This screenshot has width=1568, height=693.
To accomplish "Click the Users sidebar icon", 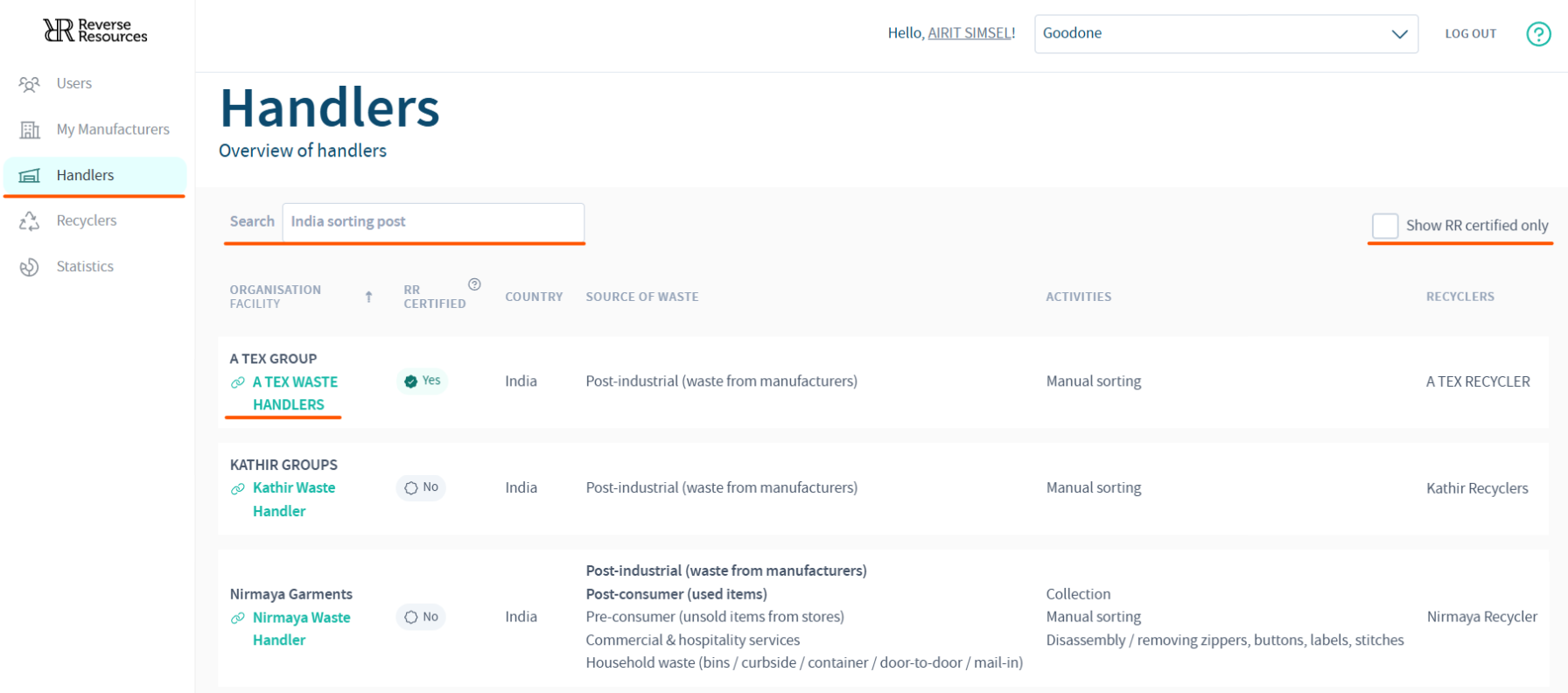I will coord(29,84).
